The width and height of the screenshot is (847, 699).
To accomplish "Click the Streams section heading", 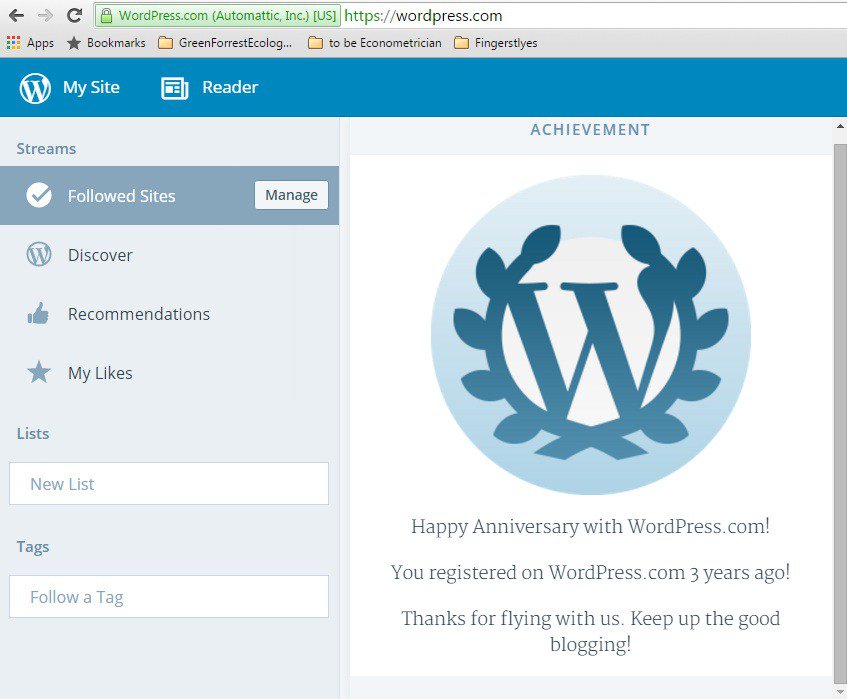I will pos(46,149).
